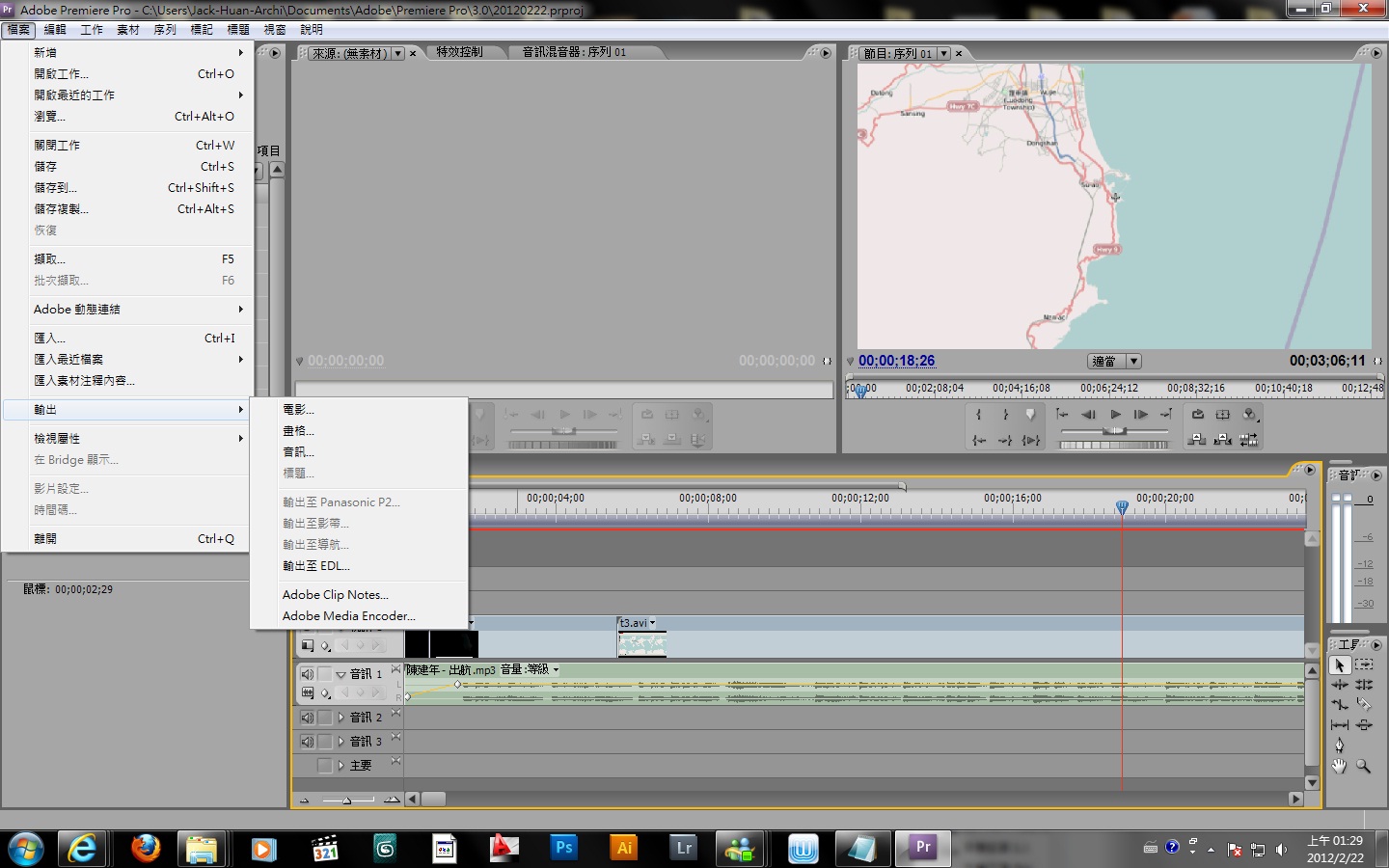Click Set Unnumbered Marker in program monitor
This screenshot has width=1389, height=868.
point(1031,415)
